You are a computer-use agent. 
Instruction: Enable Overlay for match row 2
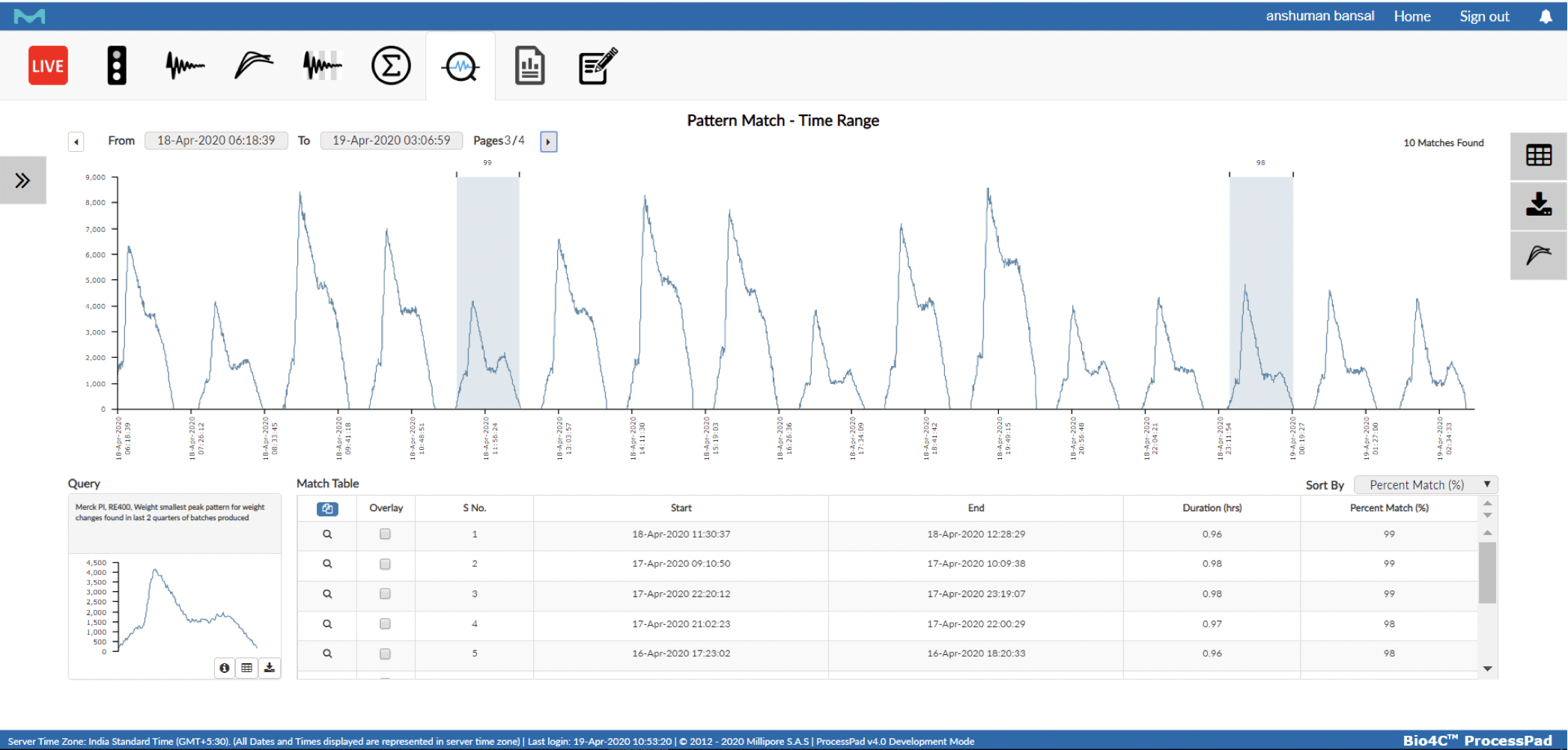click(385, 564)
